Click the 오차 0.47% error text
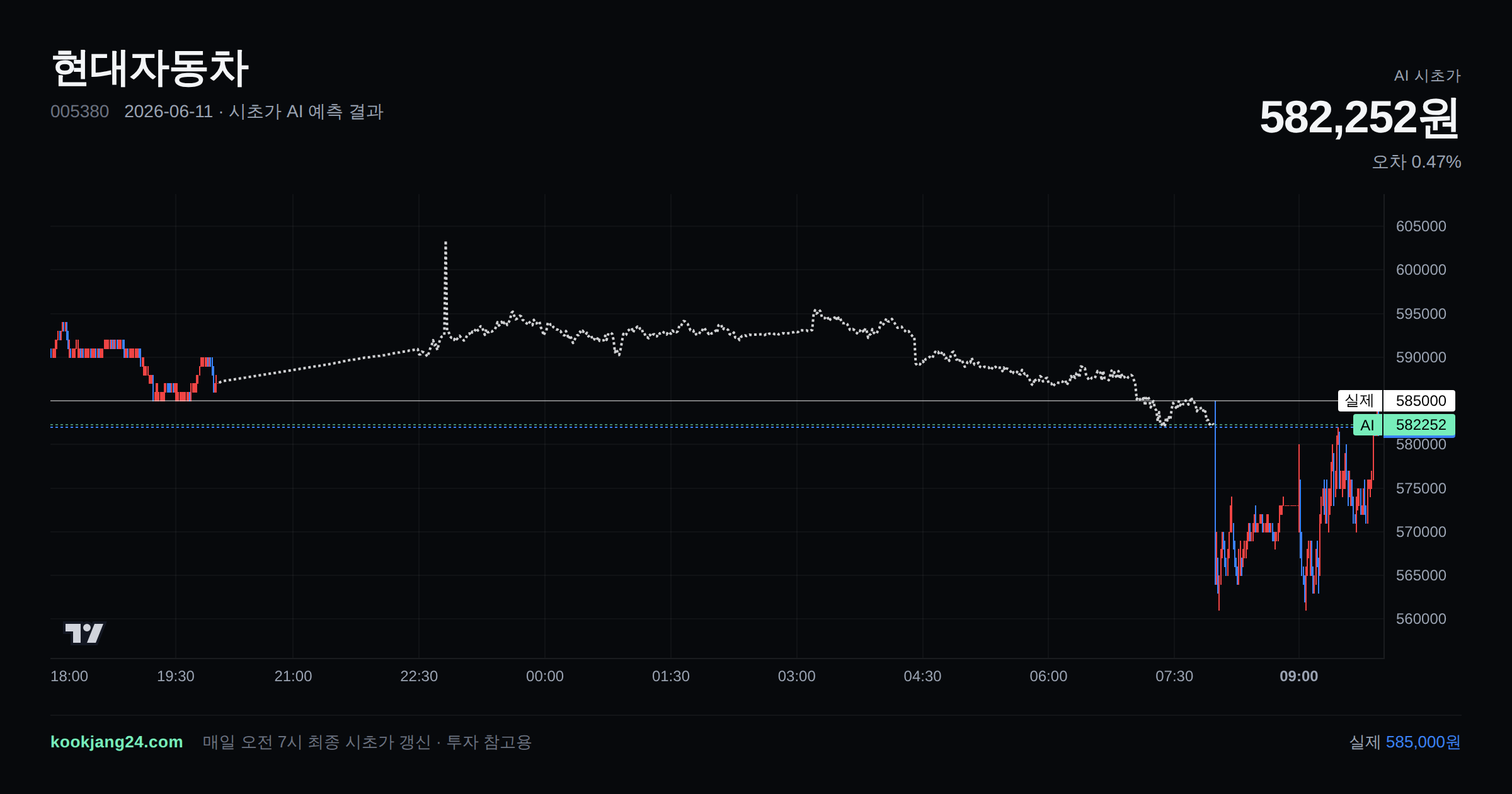 pyautogui.click(x=1416, y=162)
